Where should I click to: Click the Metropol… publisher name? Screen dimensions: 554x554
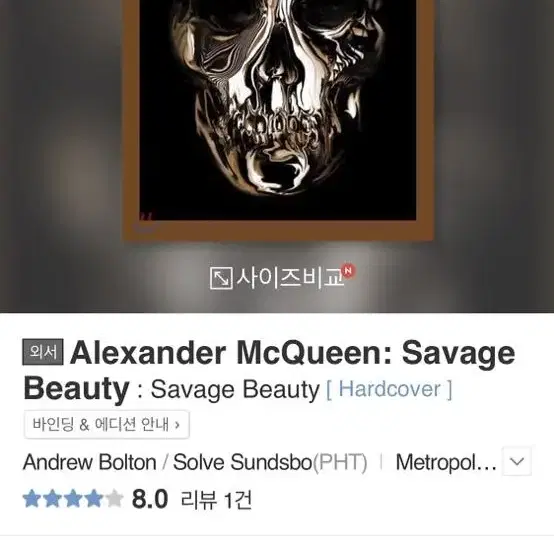[446, 462]
